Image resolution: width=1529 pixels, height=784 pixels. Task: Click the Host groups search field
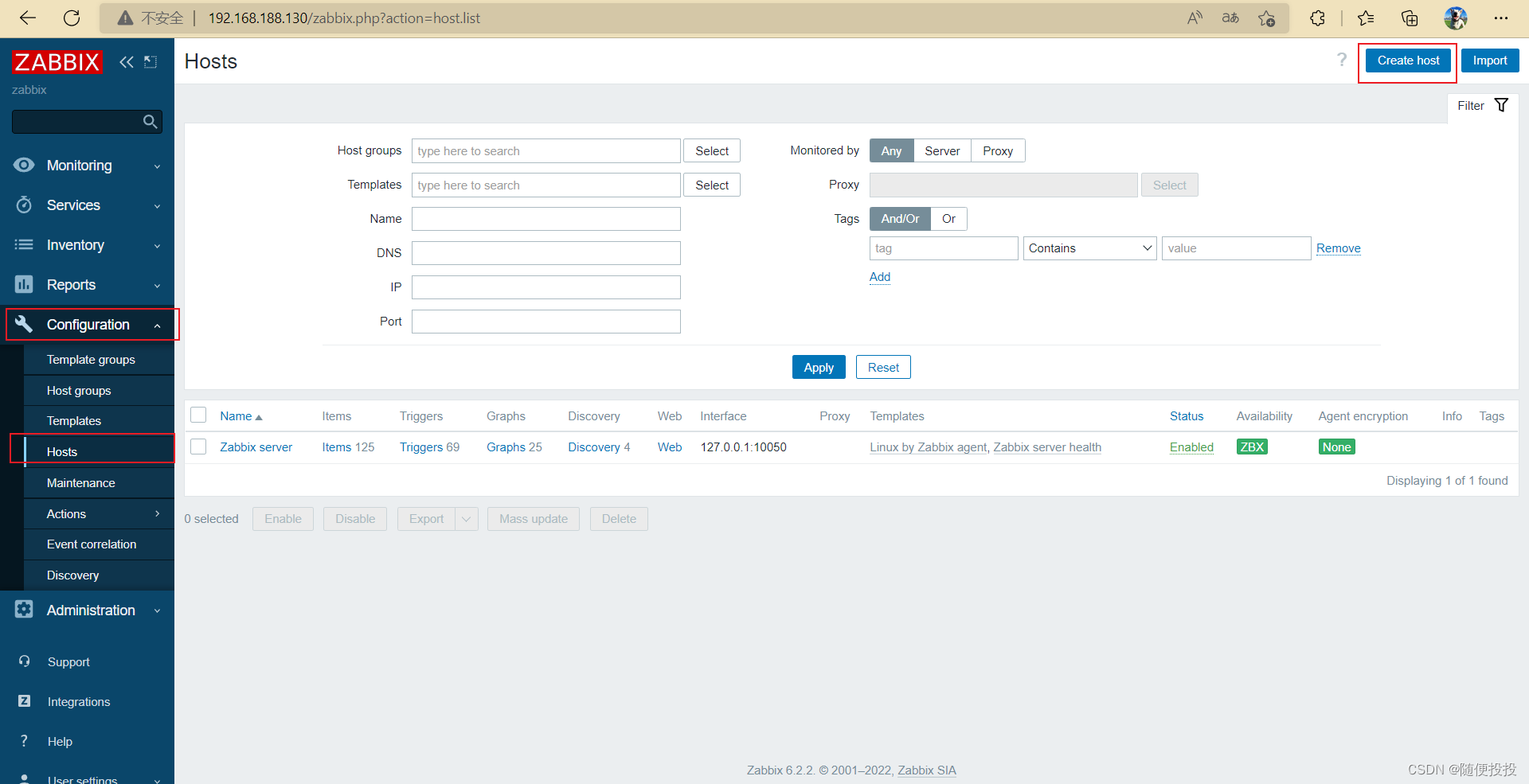point(546,150)
